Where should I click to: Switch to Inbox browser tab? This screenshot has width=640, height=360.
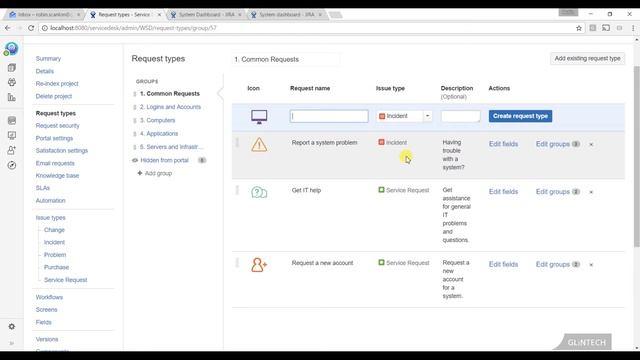pyautogui.click(x=44, y=15)
